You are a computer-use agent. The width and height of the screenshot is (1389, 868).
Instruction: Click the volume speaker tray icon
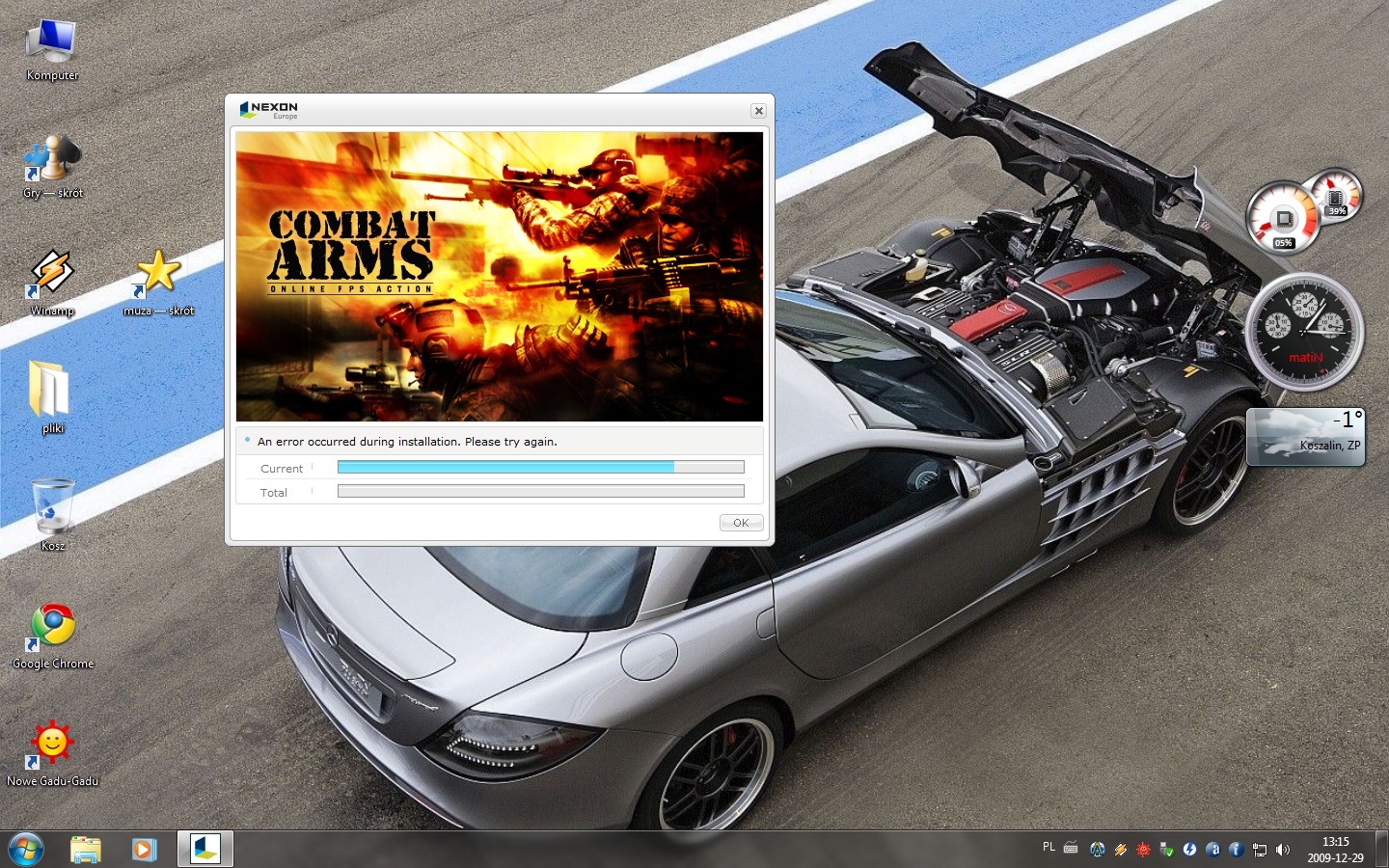tap(1282, 850)
